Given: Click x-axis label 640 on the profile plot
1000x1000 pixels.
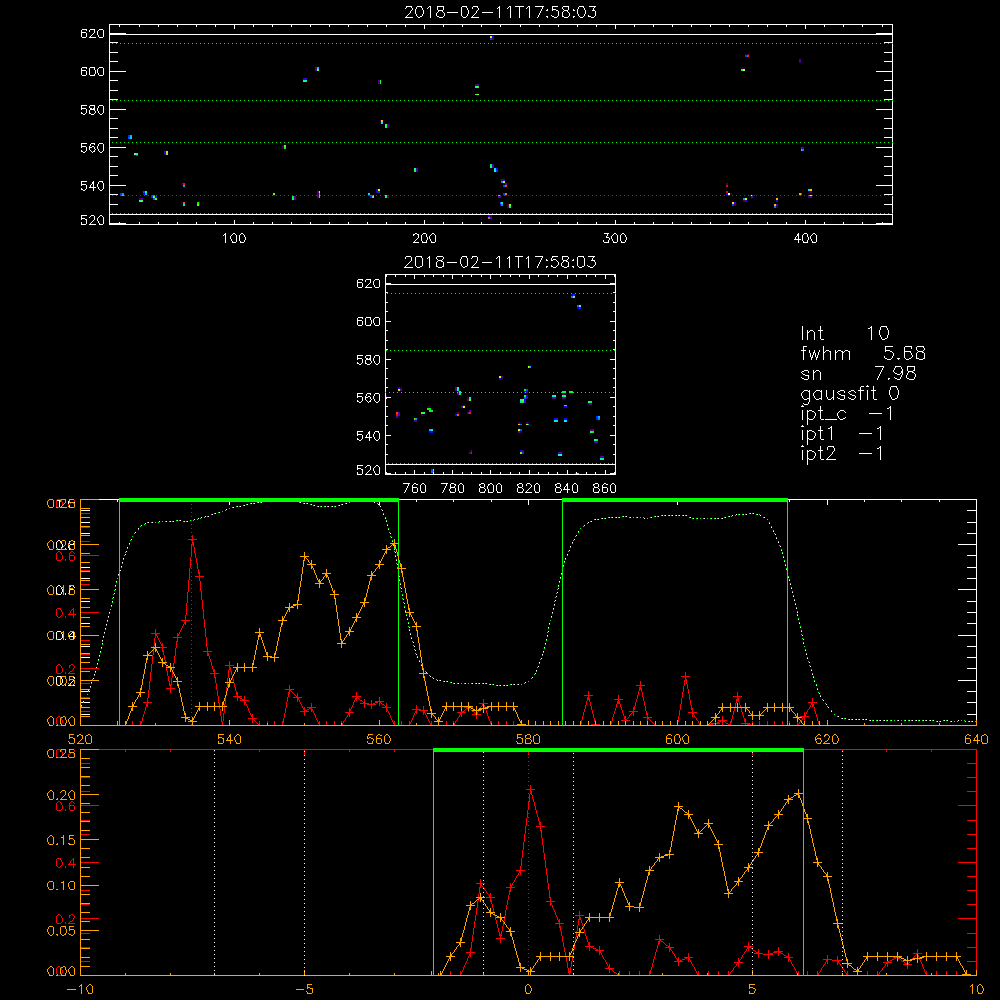Looking at the screenshot, I should (x=976, y=740).
